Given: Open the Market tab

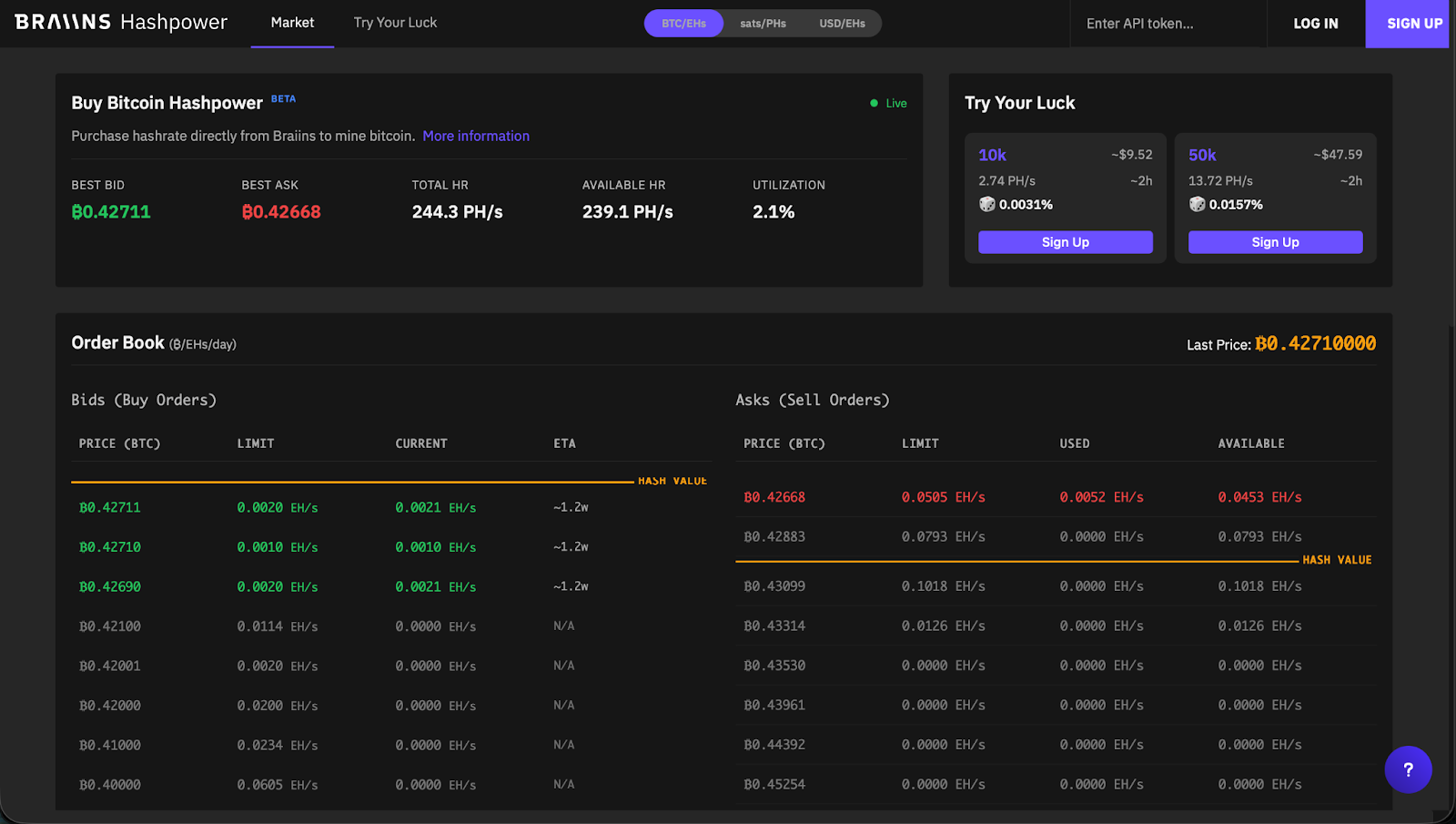Looking at the screenshot, I should pos(292,23).
